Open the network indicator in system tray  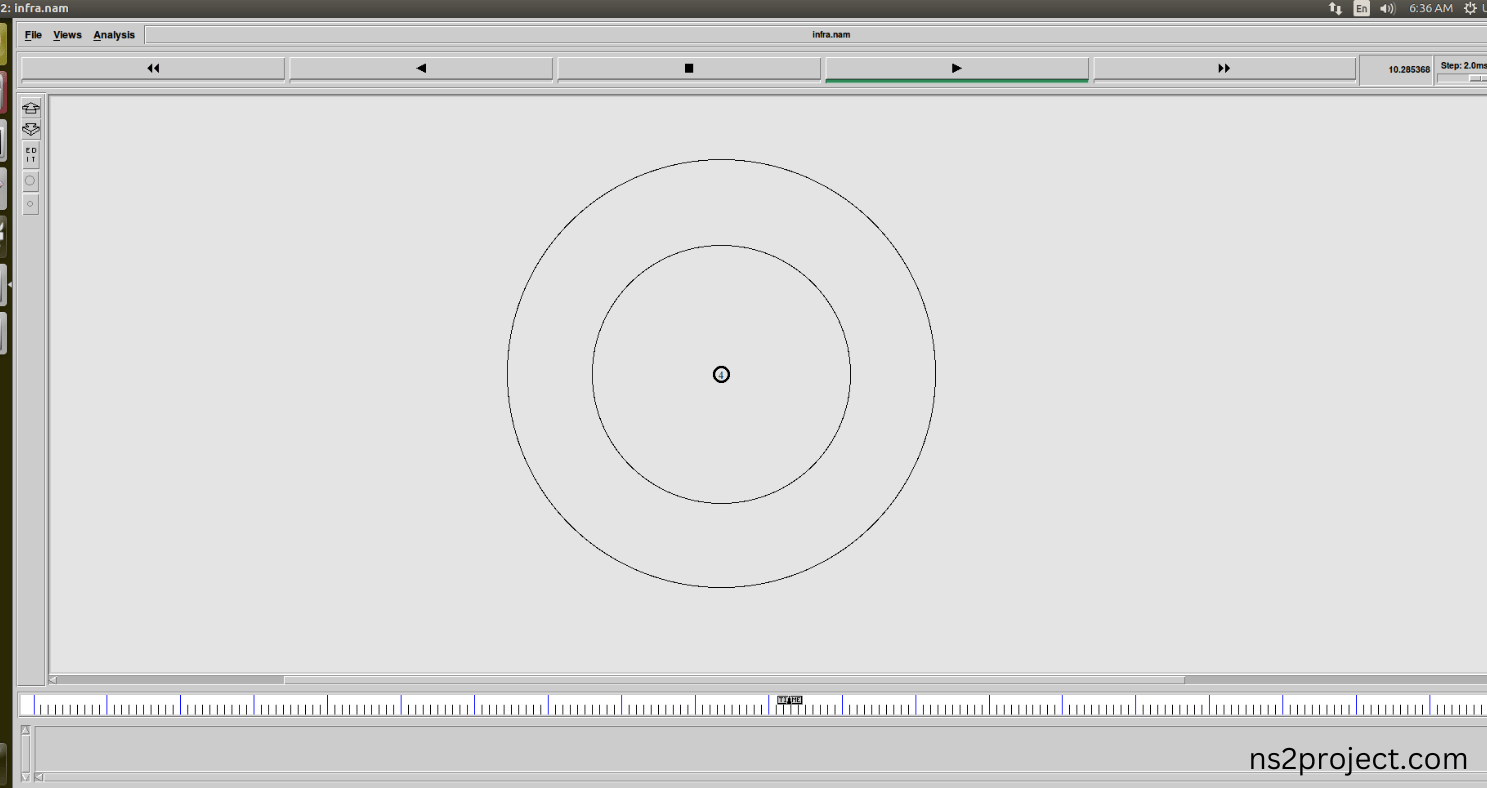coord(1335,8)
